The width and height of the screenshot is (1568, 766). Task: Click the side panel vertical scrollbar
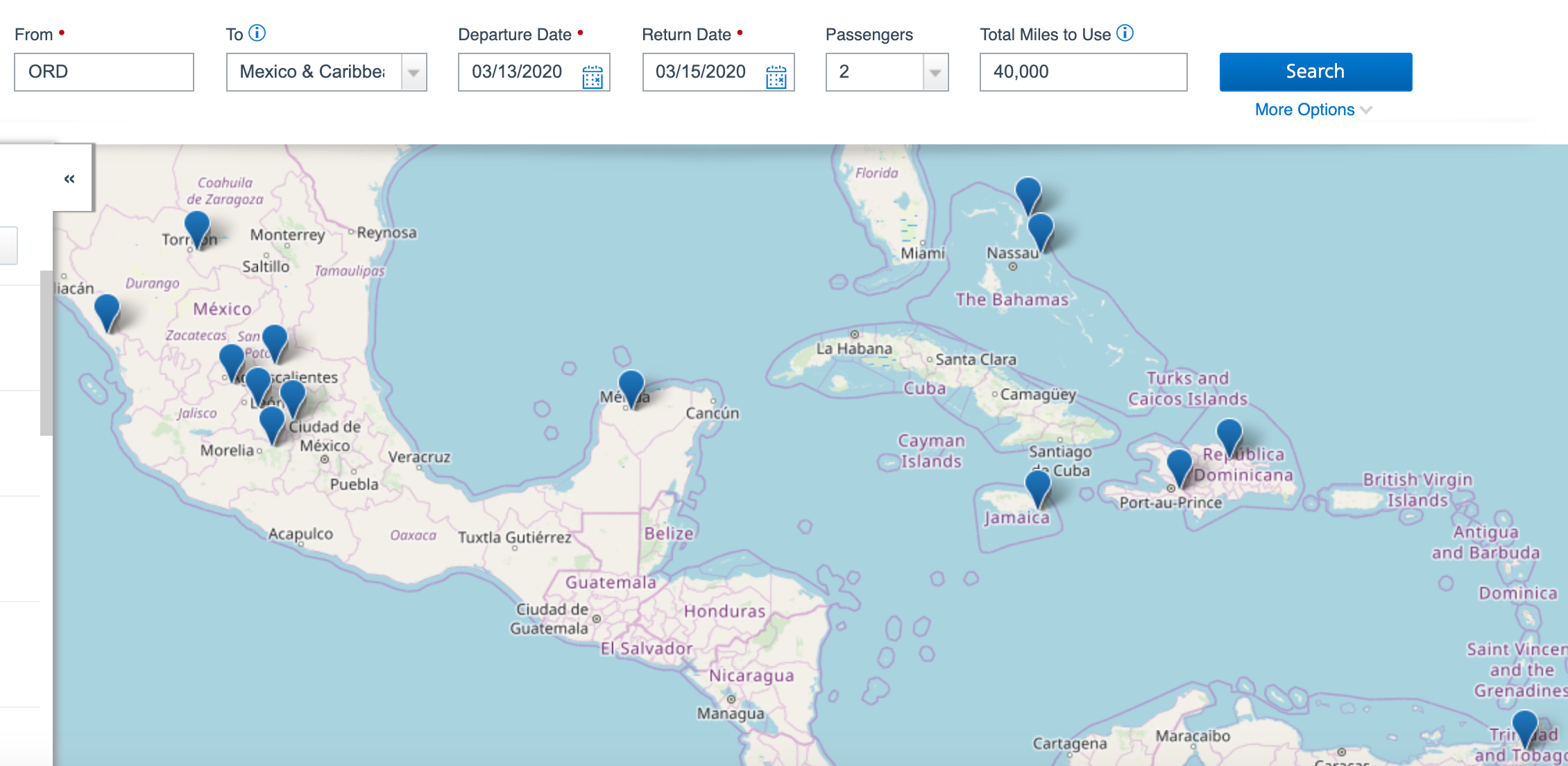pyautogui.click(x=46, y=352)
